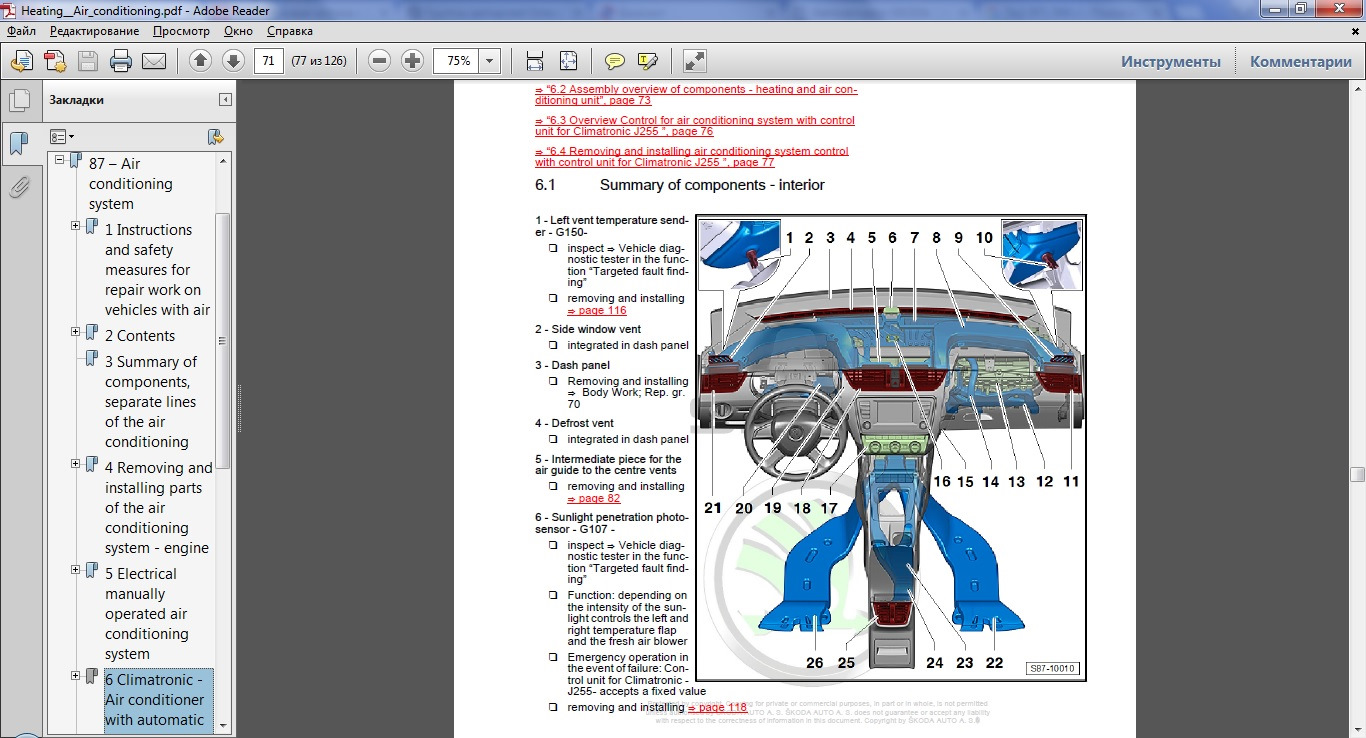
Task: Go to next page with down arrow
Action: 233,61
